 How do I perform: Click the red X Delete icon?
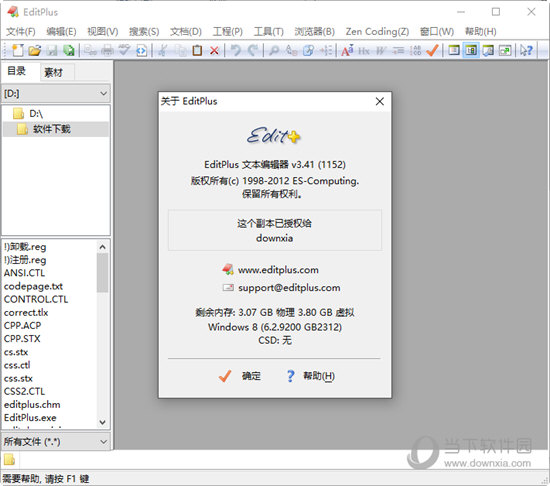214,50
